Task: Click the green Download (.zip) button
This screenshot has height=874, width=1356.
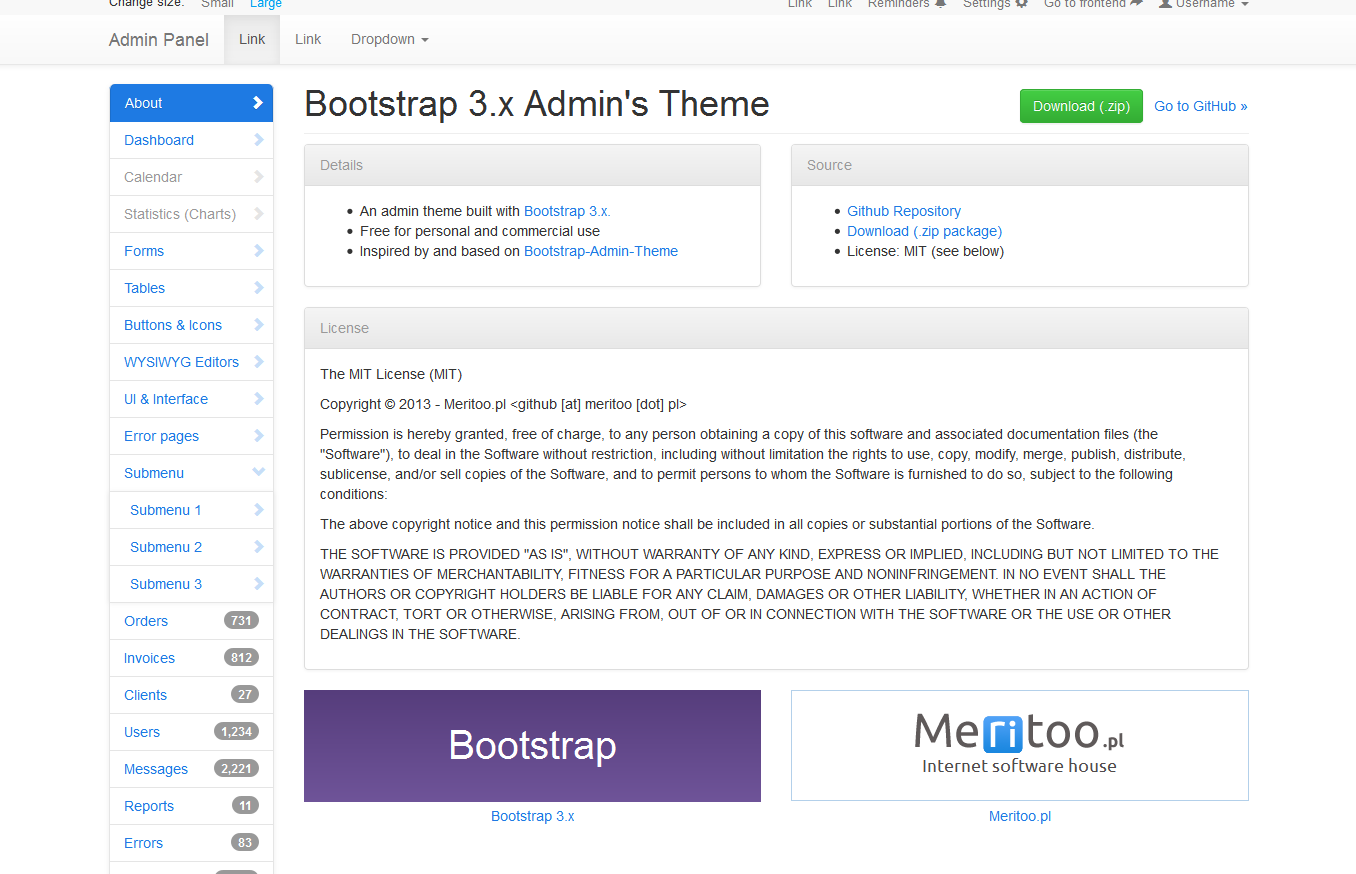Action: 1081,106
